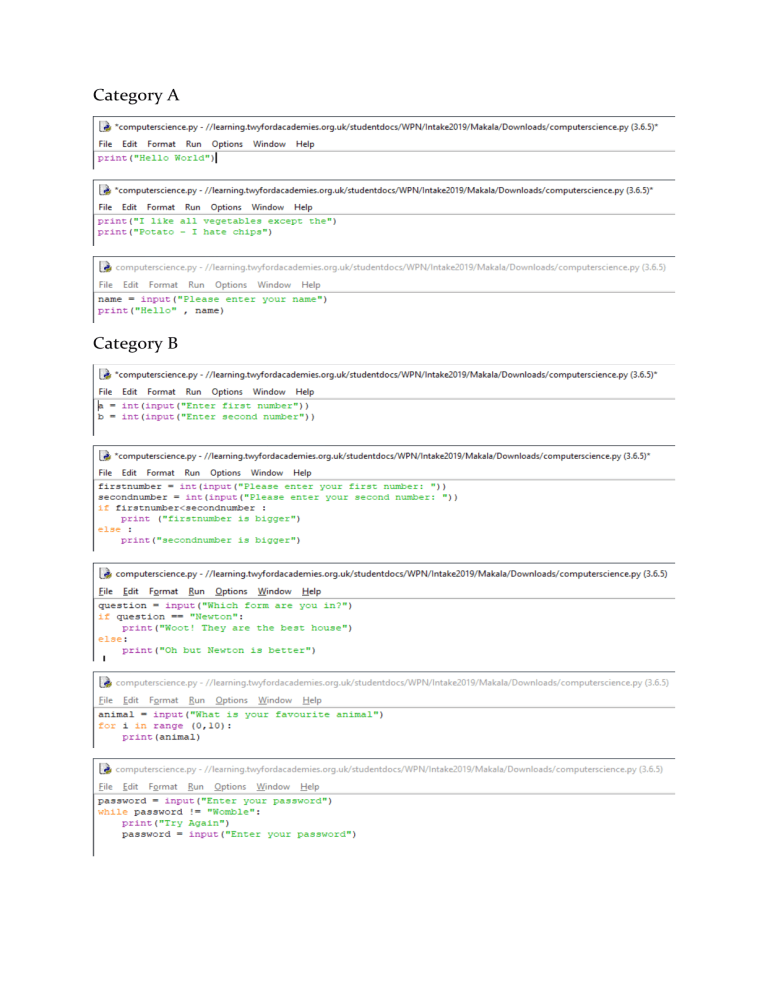Click the print(animal) code line
The height and width of the screenshot is (994, 768).
[161, 737]
